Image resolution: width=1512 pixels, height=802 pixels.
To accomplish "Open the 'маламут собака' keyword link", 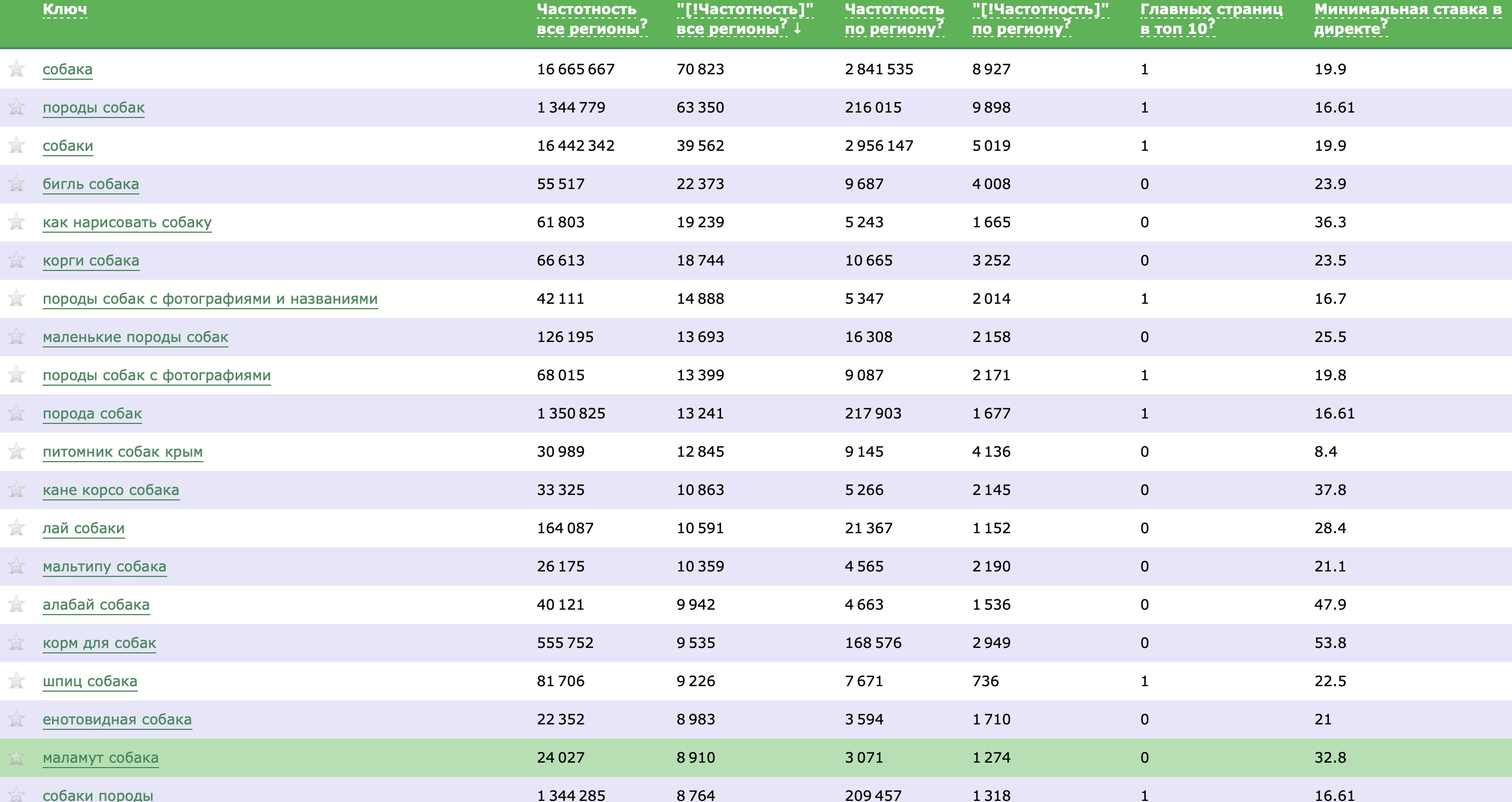I will (101, 758).
